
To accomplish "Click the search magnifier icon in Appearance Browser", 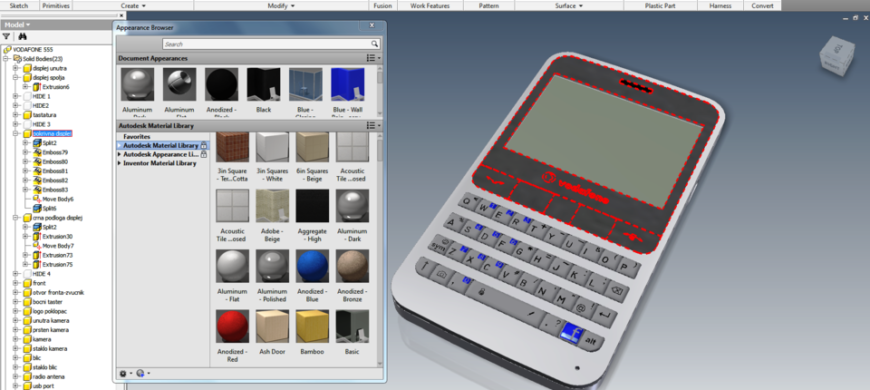I will [375, 44].
